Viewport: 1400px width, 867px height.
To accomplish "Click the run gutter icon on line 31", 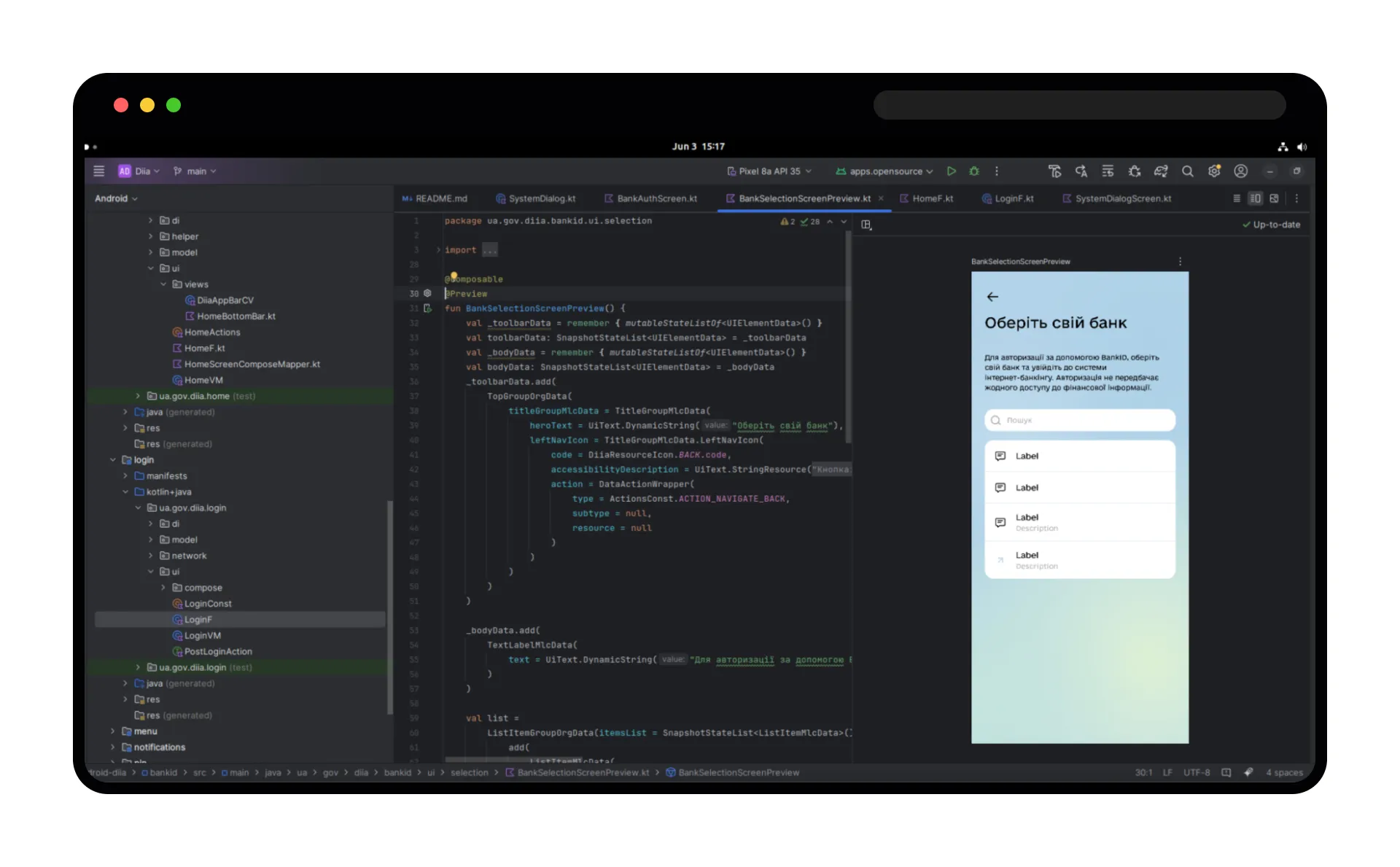I will click(427, 308).
